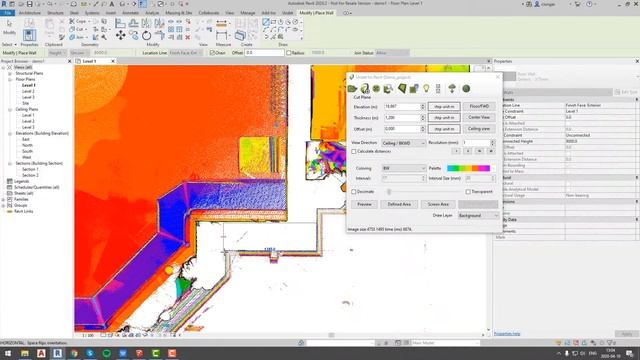This screenshot has width=640, height=360.
Task: Open the Coloring dropdown
Action: [403, 168]
